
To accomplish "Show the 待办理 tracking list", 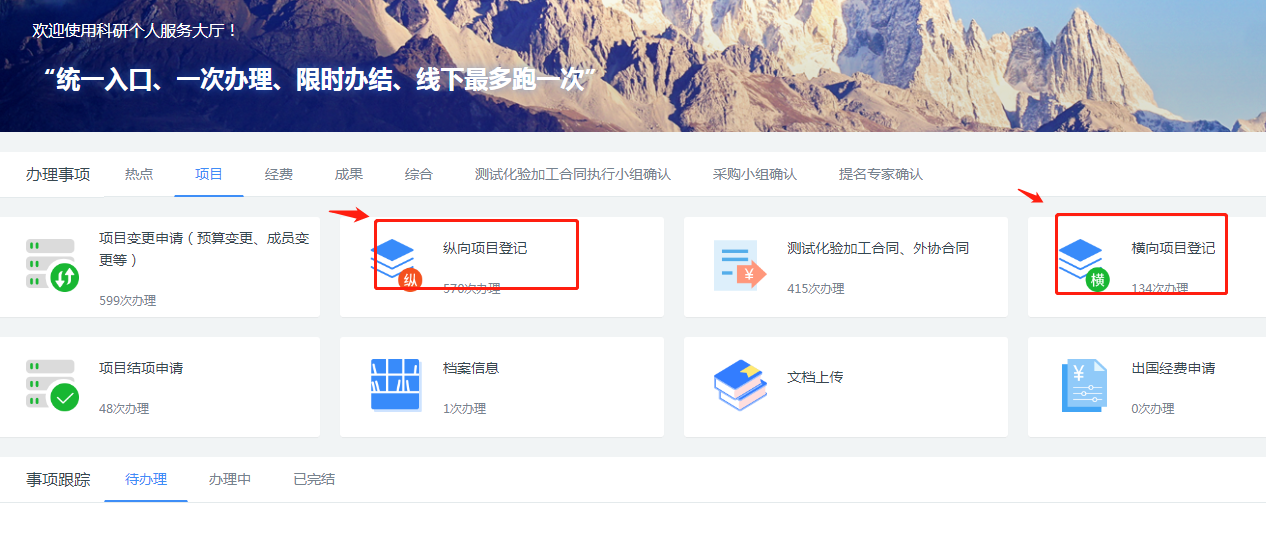I will (x=146, y=479).
